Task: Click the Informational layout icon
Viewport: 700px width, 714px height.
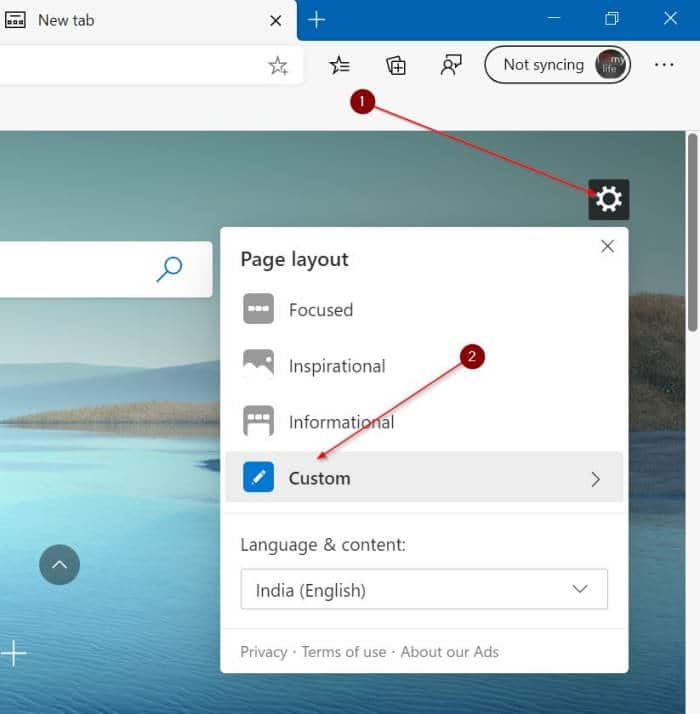Action: (x=258, y=421)
